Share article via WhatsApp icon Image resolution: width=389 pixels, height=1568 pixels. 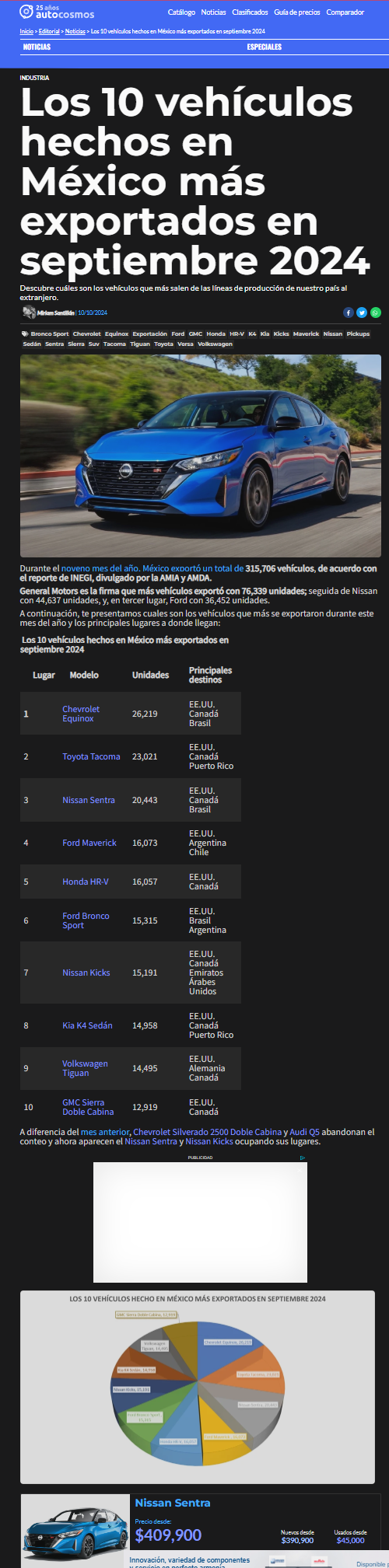click(x=376, y=313)
